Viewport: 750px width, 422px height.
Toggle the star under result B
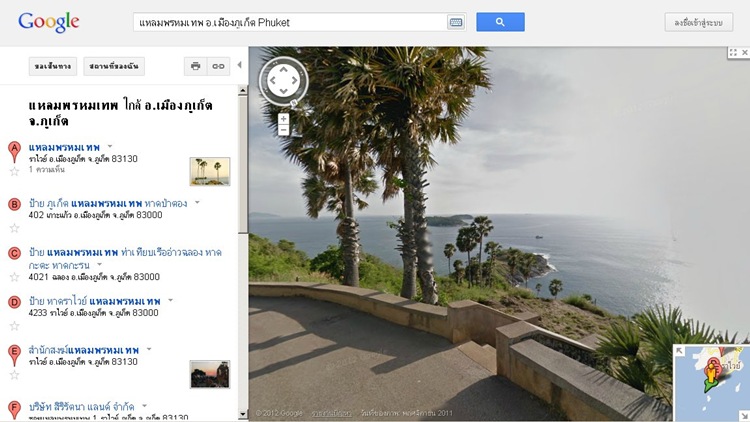pyautogui.click(x=14, y=228)
